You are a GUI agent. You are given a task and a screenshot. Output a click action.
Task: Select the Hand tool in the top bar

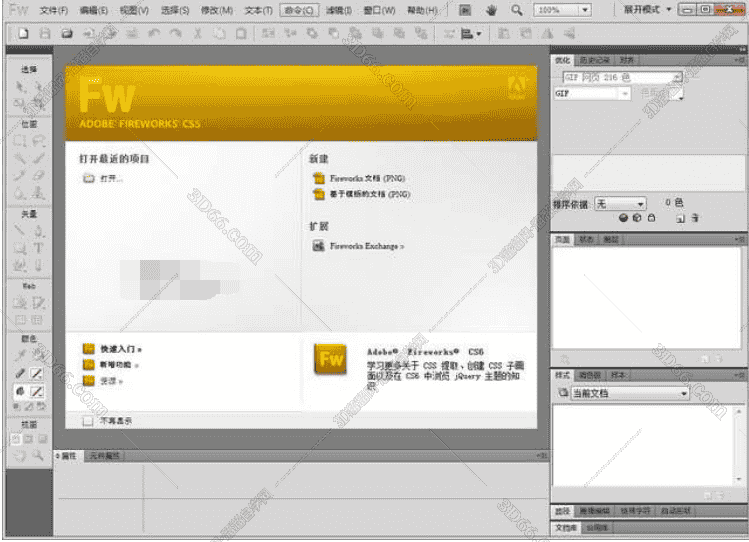[491, 10]
